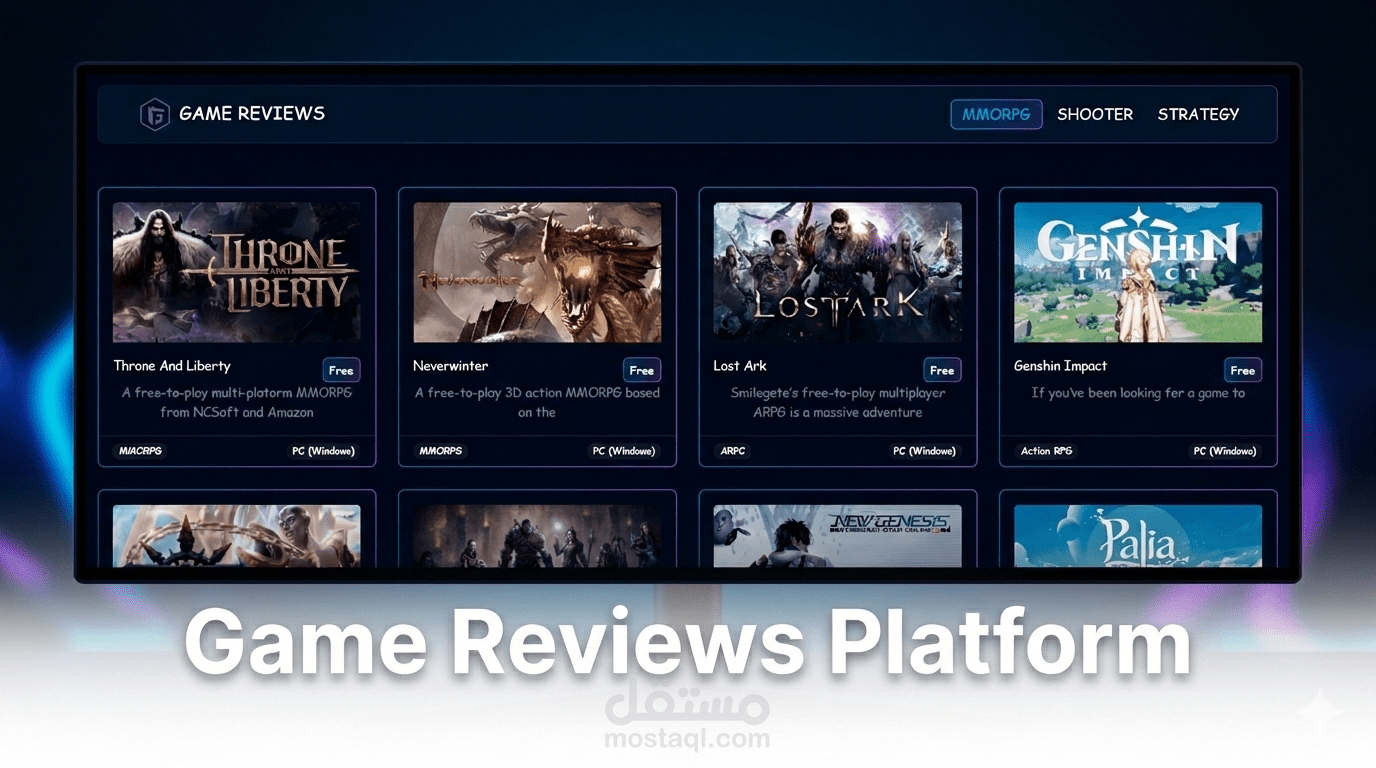Click Free badge on Throne And Liberty
This screenshot has width=1376, height=768.
point(341,370)
